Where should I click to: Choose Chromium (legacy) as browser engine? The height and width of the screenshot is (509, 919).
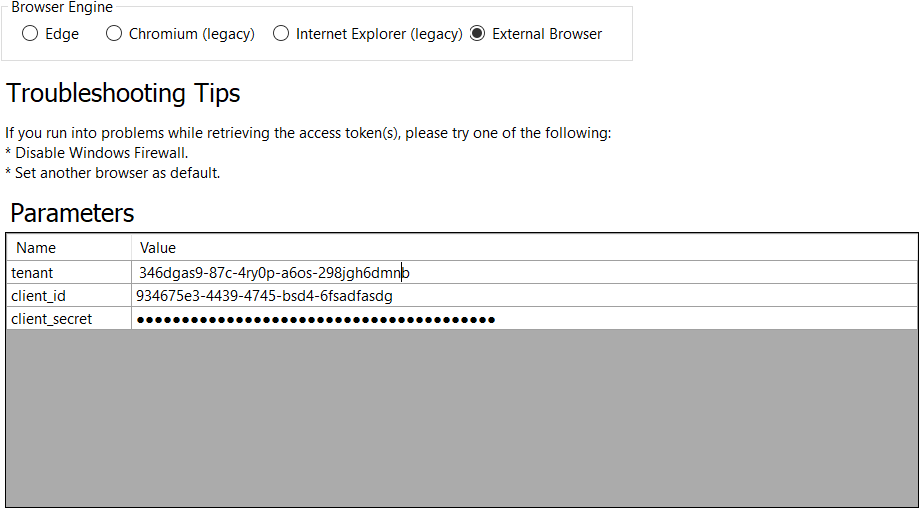[114, 34]
